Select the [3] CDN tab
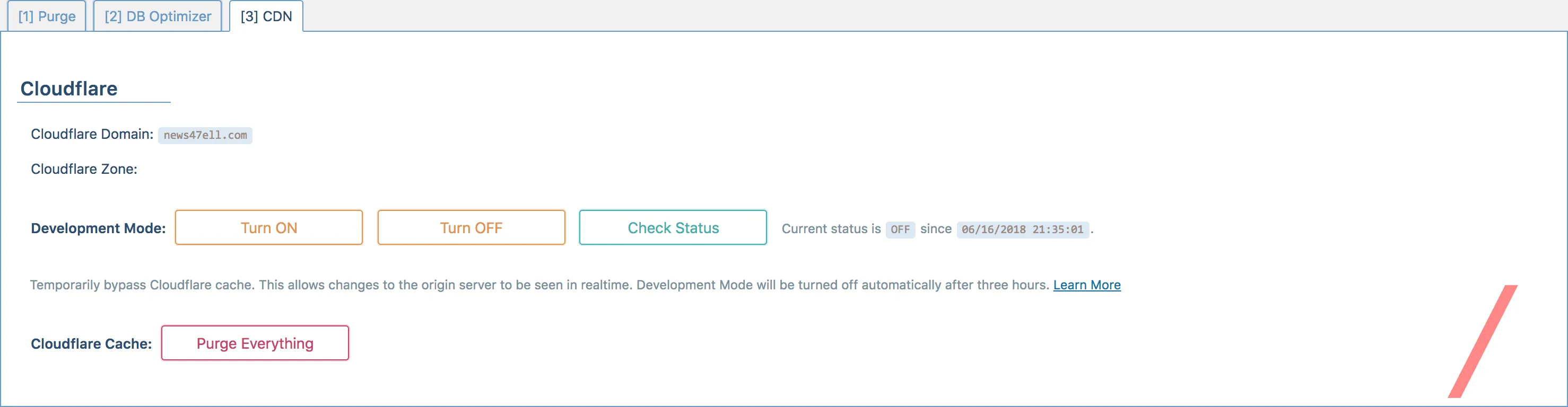The height and width of the screenshot is (407, 1568). (266, 16)
